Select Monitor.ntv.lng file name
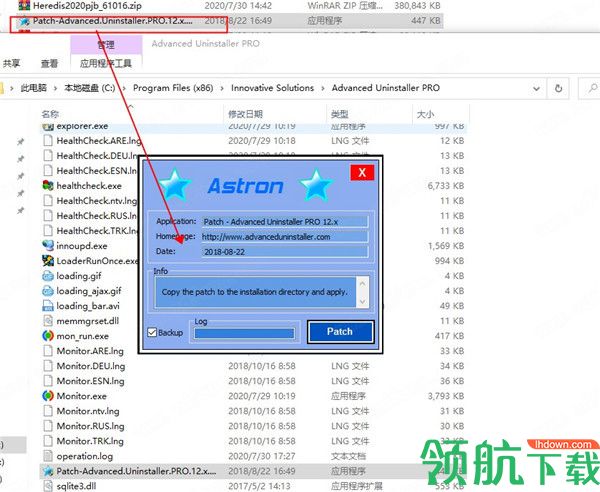Screen dimensions: 600x492 pyautogui.click(x=88, y=411)
